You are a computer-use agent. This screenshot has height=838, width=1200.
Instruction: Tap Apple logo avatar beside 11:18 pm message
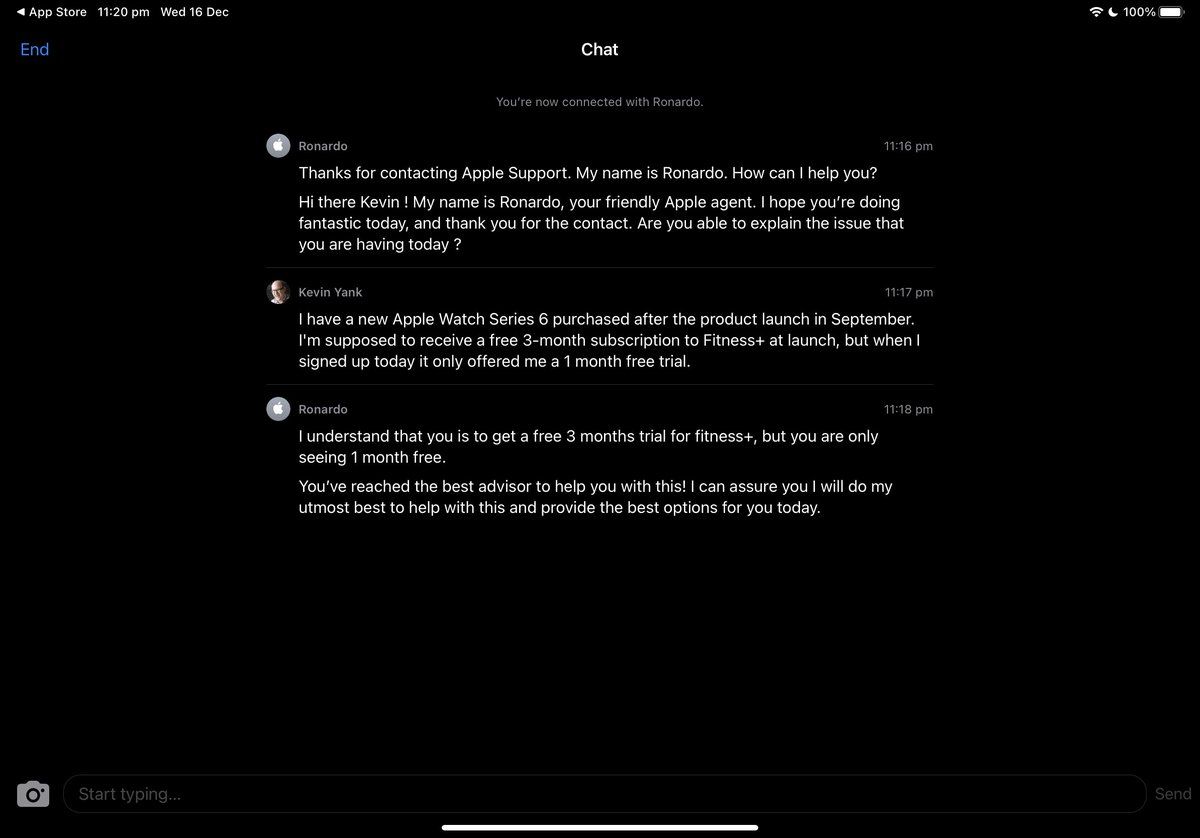(278, 409)
